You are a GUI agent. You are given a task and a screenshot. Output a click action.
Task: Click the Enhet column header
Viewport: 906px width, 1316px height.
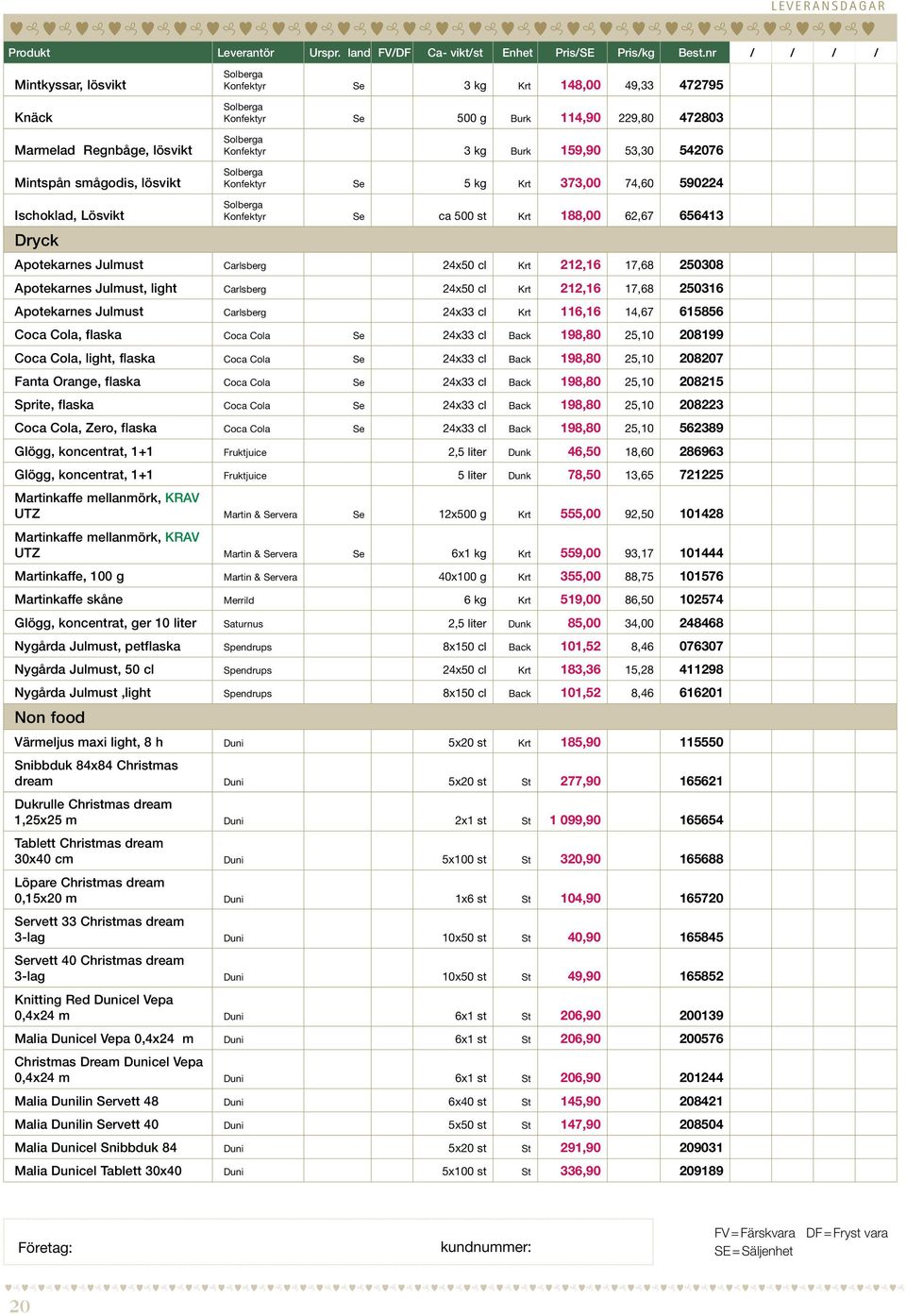tap(517, 53)
